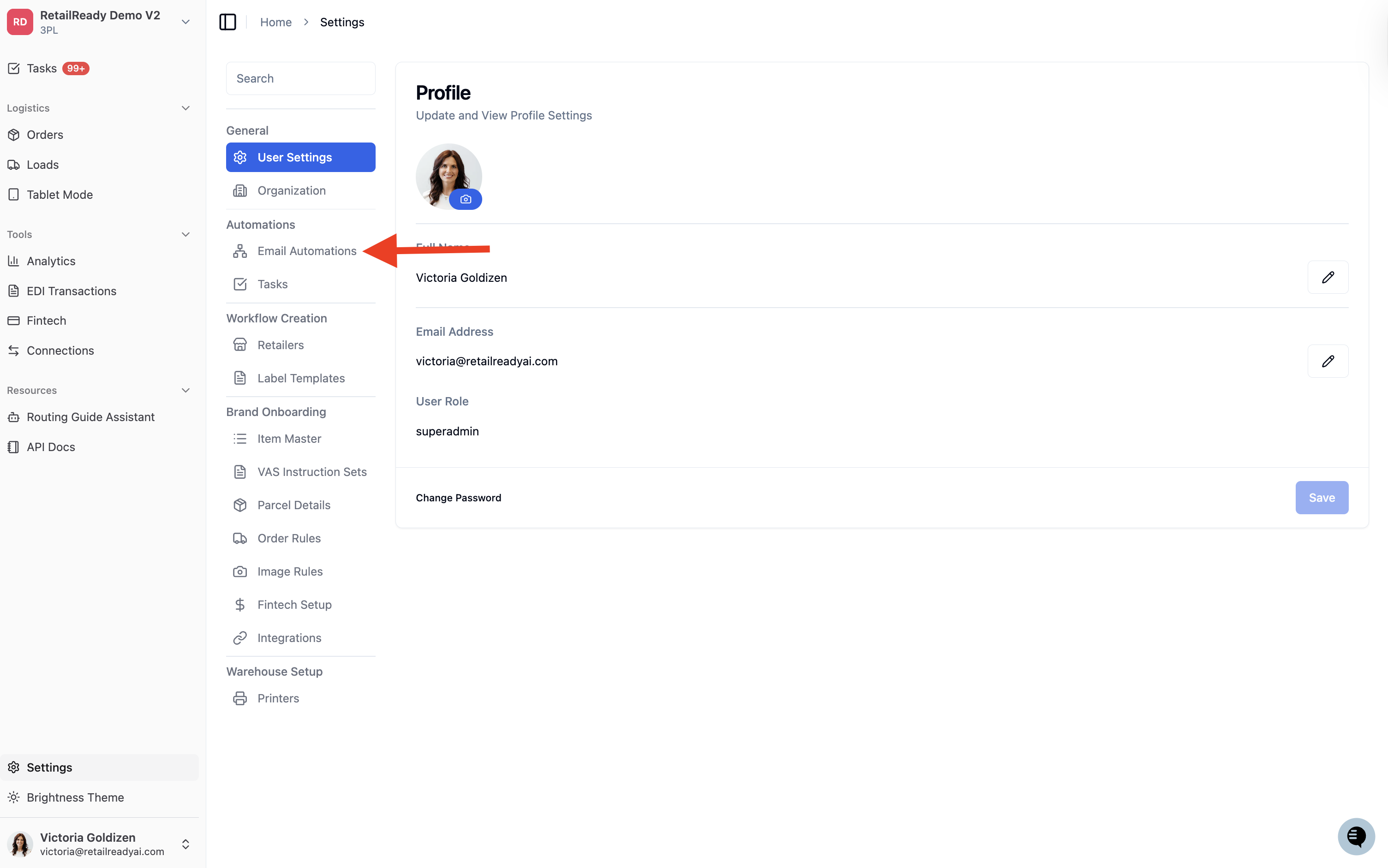Image resolution: width=1388 pixels, height=868 pixels.
Task: Open Label Templates
Action: 300,378
